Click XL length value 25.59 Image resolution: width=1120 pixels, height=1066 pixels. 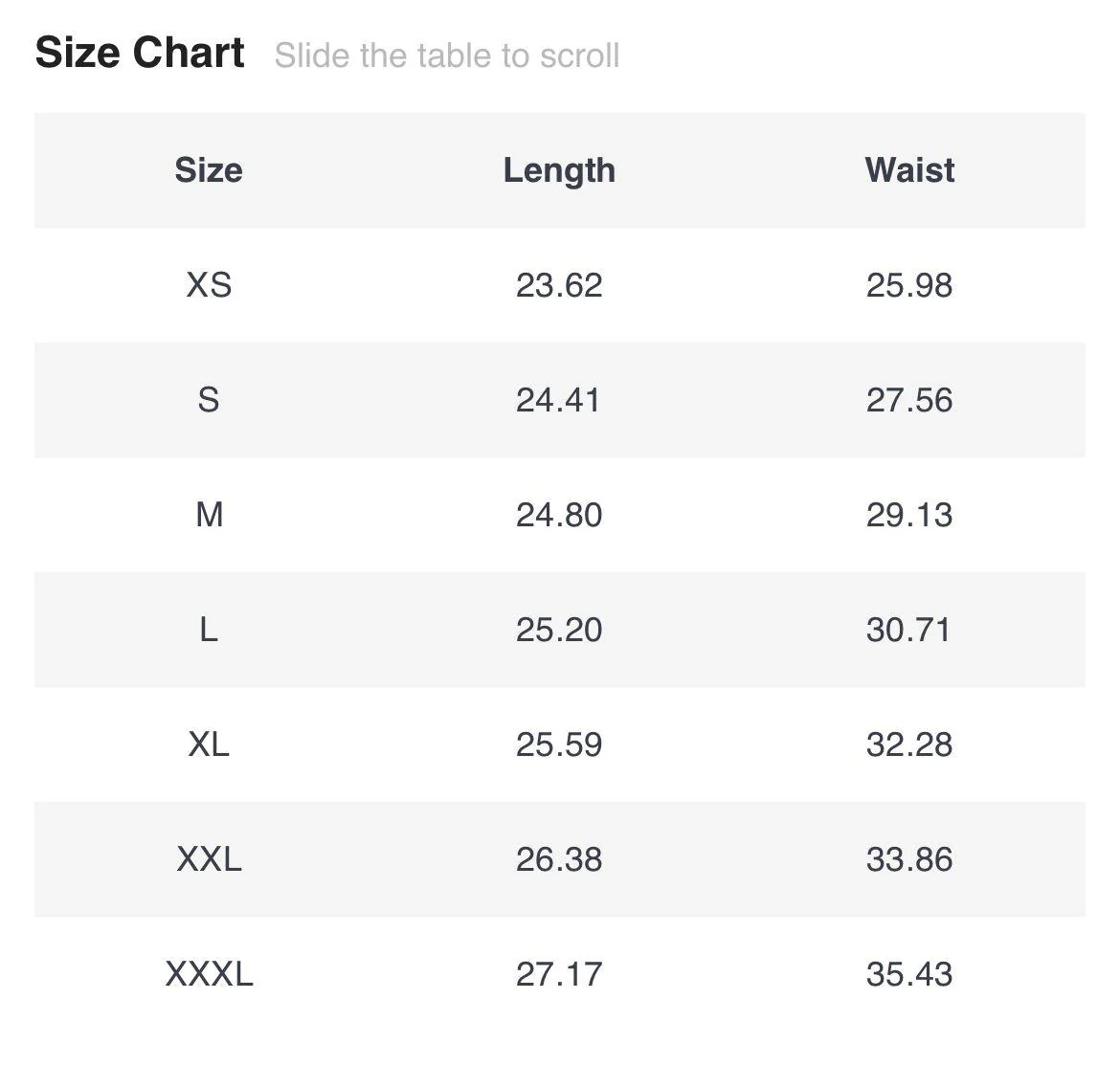coord(559,744)
